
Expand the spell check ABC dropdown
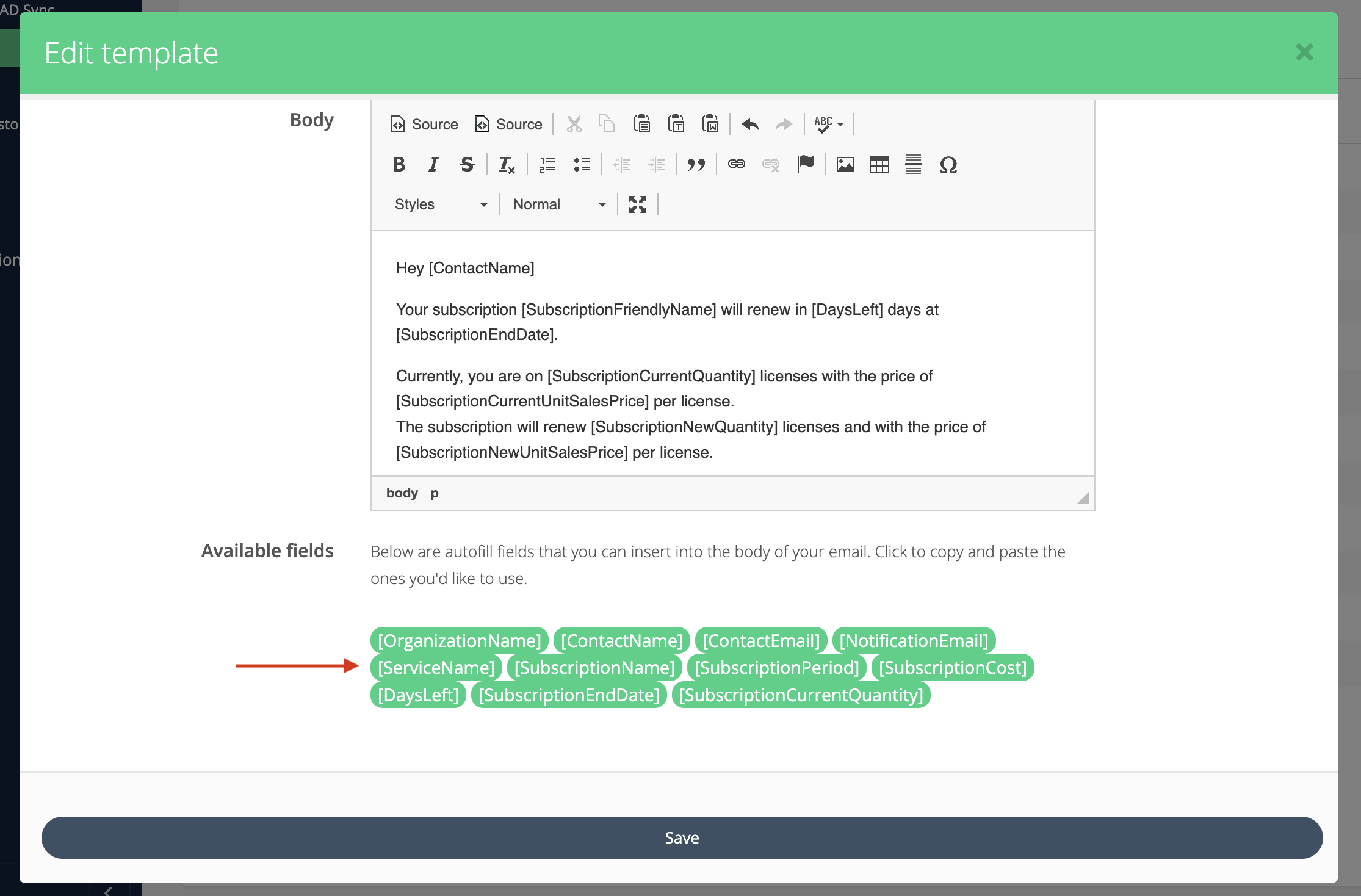[829, 124]
